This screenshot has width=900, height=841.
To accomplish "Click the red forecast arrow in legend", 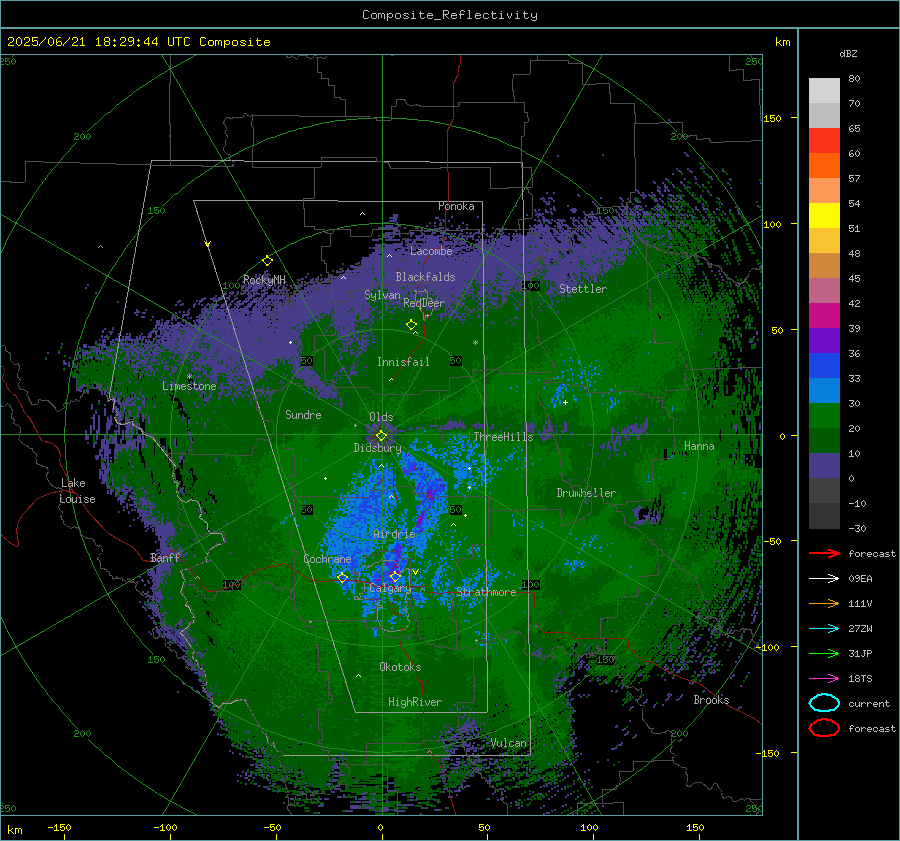I will click(x=824, y=553).
